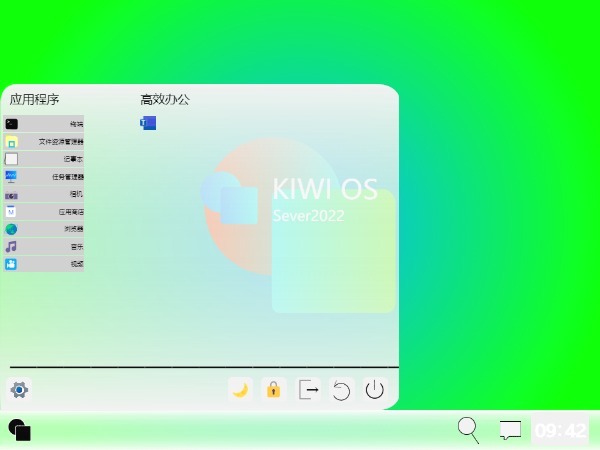Put the computer to sleep with moon button
The height and width of the screenshot is (450, 600).
pyautogui.click(x=240, y=390)
